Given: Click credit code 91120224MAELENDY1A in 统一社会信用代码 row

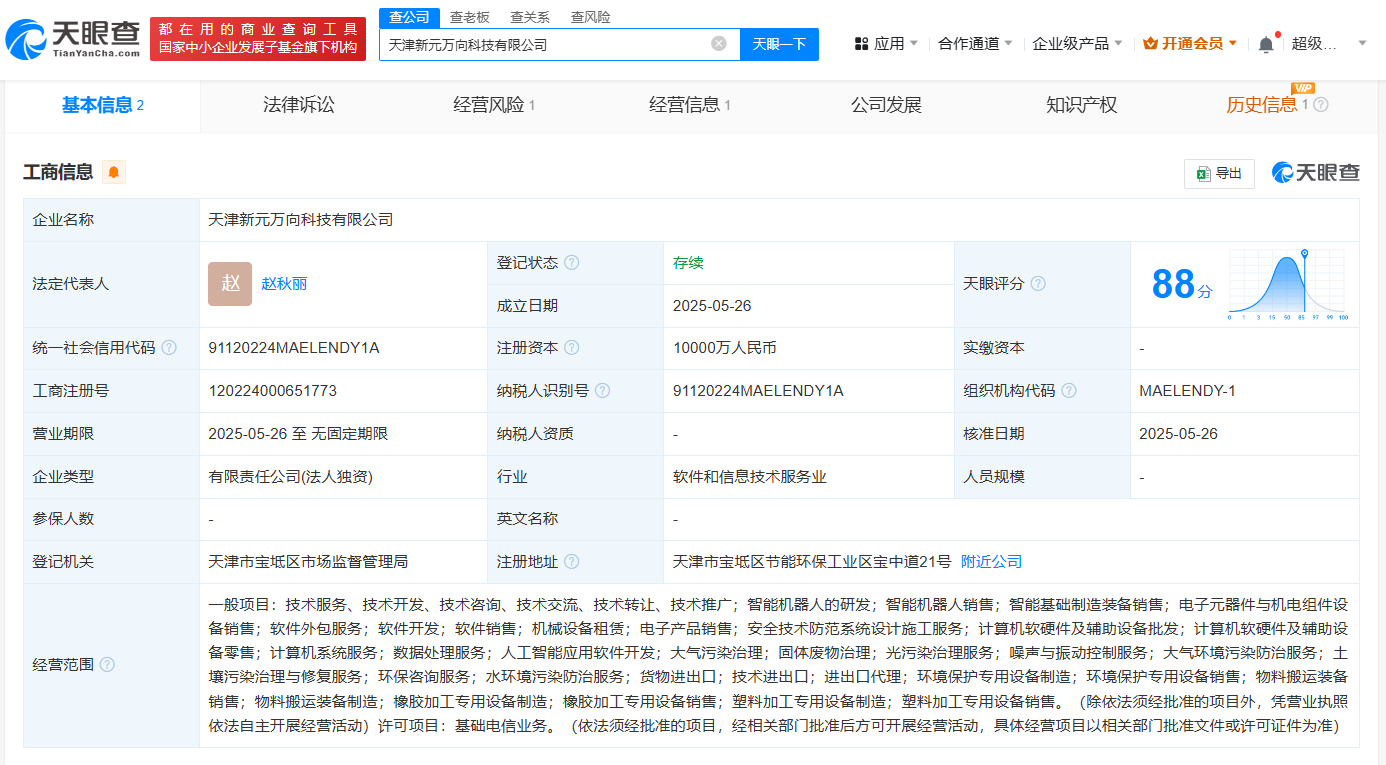Looking at the screenshot, I should point(294,348).
